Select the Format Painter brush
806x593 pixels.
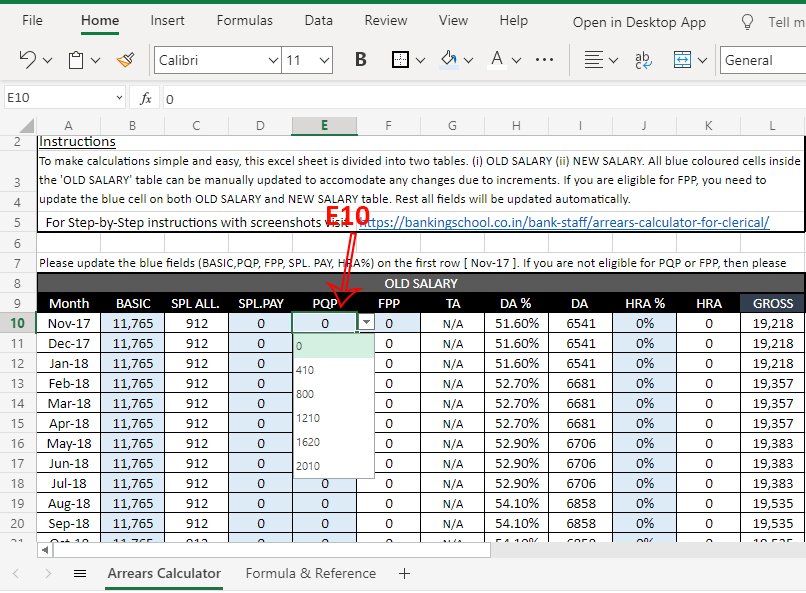125,60
